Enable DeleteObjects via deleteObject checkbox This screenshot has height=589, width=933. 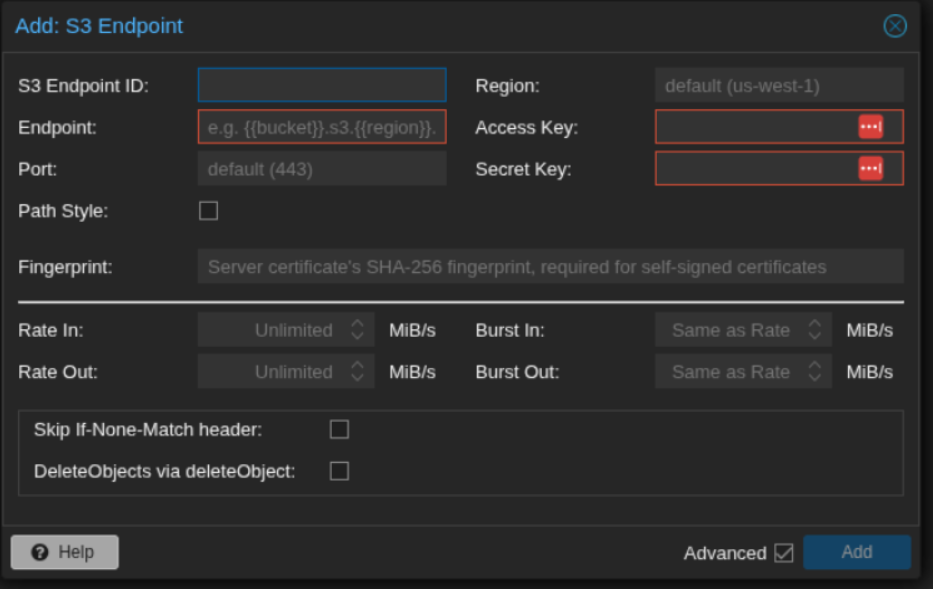pyautogui.click(x=339, y=471)
